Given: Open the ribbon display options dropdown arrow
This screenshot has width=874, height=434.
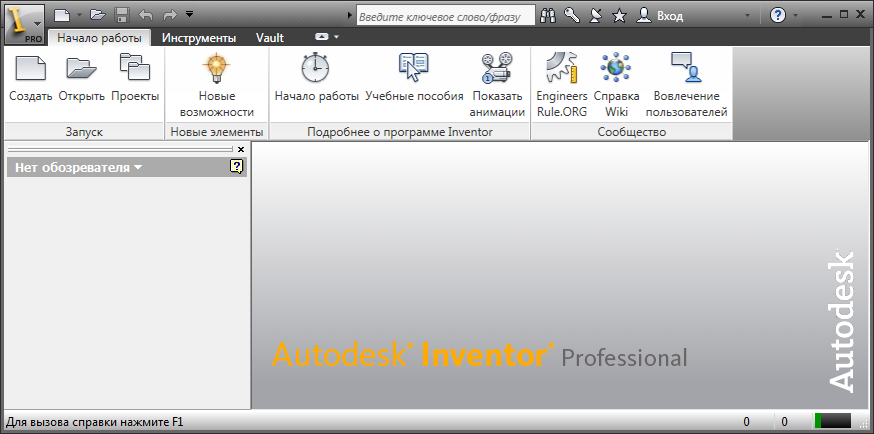Looking at the screenshot, I should [x=336, y=37].
